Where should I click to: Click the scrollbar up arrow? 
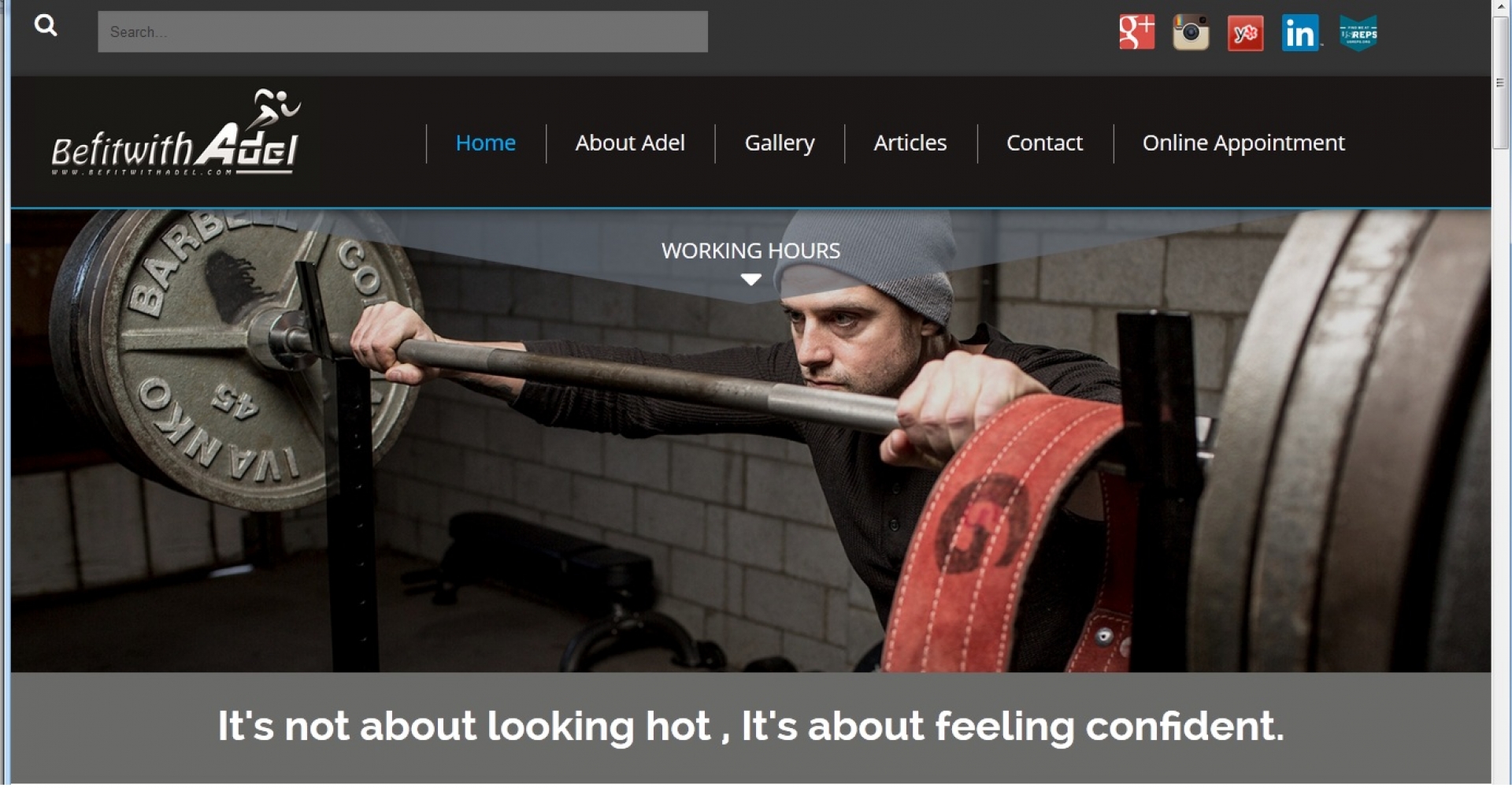point(1501,7)
